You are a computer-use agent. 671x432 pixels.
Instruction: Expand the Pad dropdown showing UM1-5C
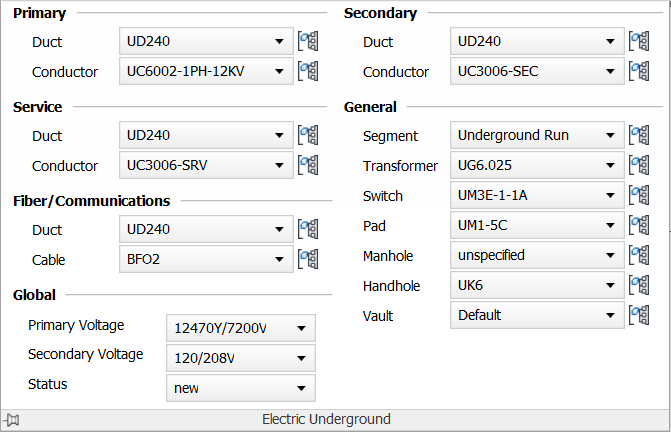pyautogui.click(x=537, y=226)
